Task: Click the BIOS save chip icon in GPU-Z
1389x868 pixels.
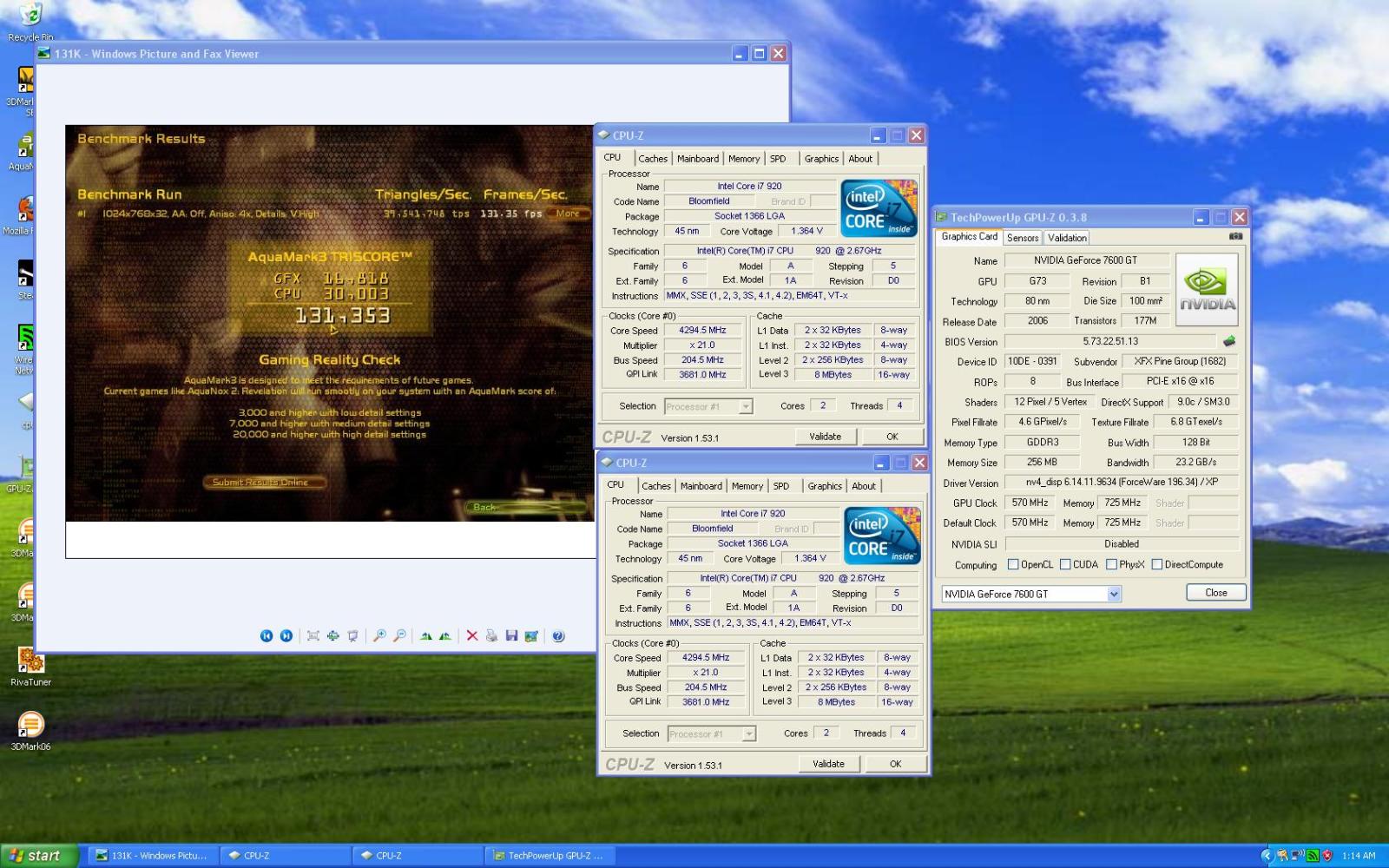Action: pyautogui.click(x=1229, y=341)
